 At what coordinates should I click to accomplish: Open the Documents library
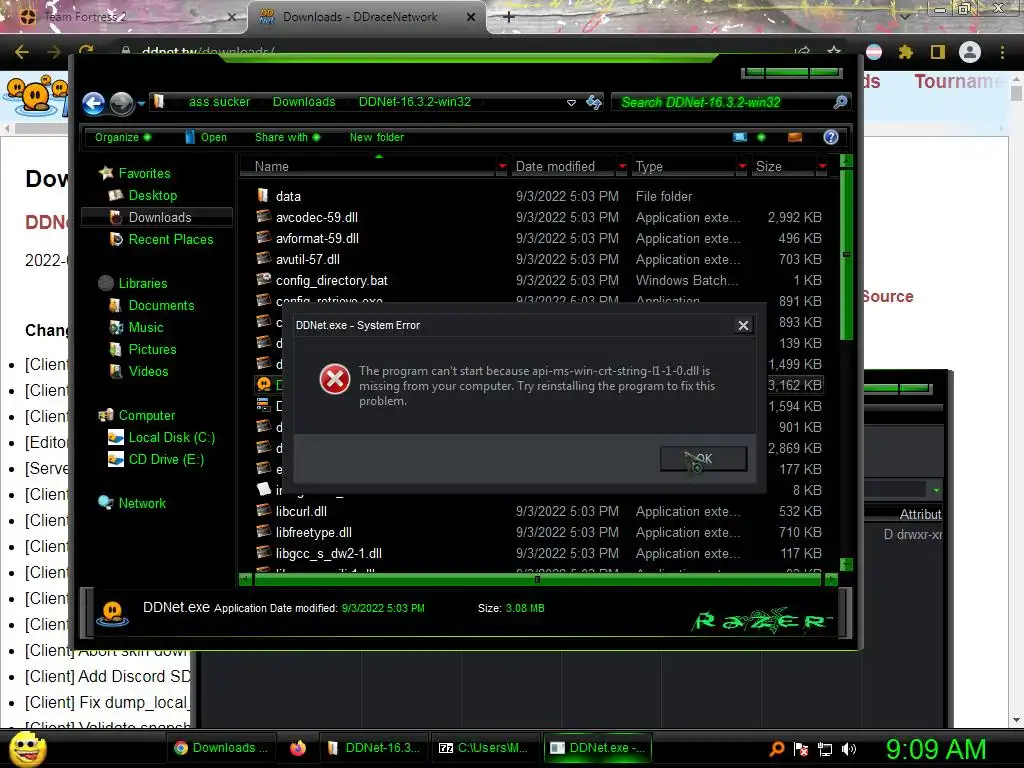tap(161, 306)
